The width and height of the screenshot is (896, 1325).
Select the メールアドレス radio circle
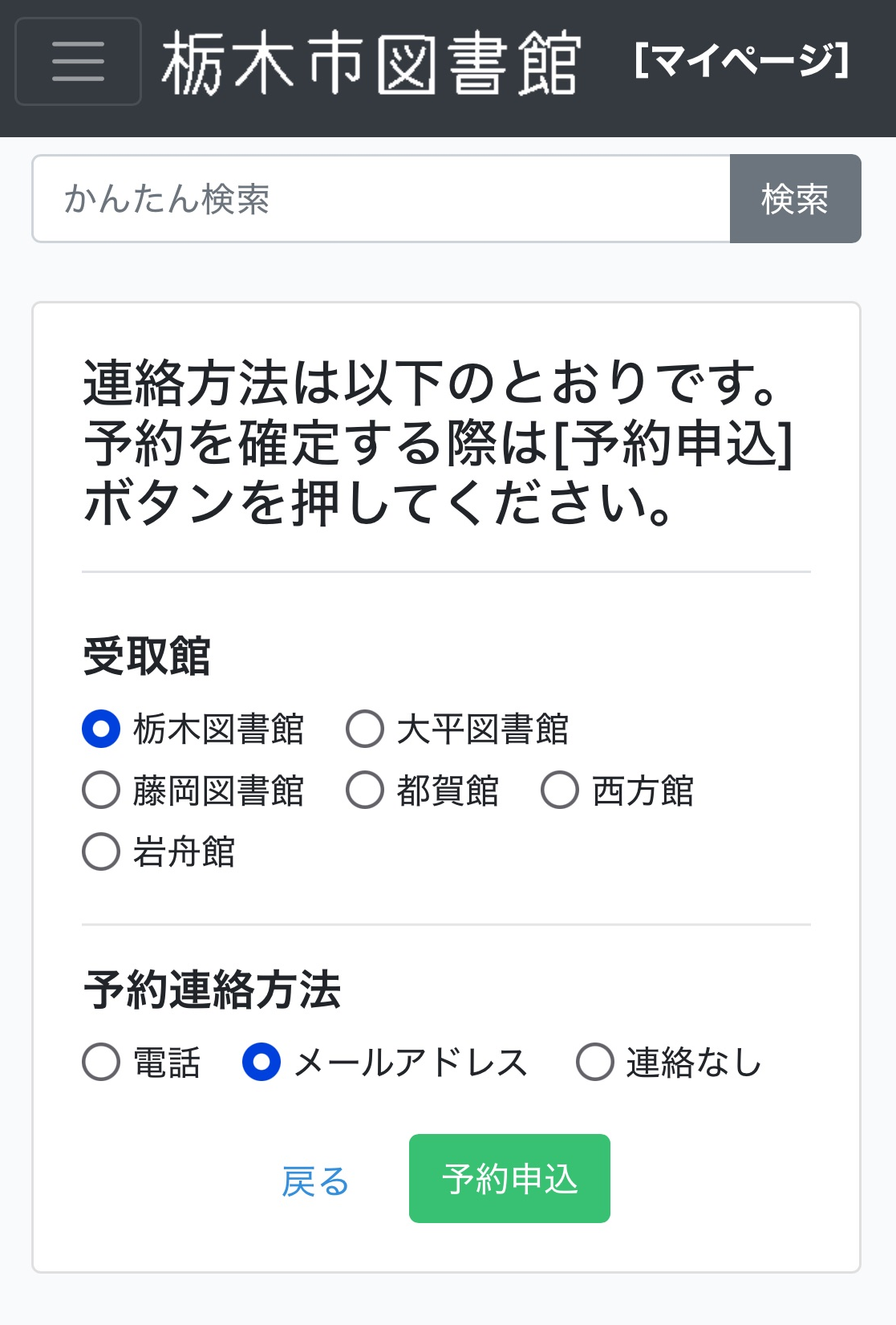[262, 1062]
